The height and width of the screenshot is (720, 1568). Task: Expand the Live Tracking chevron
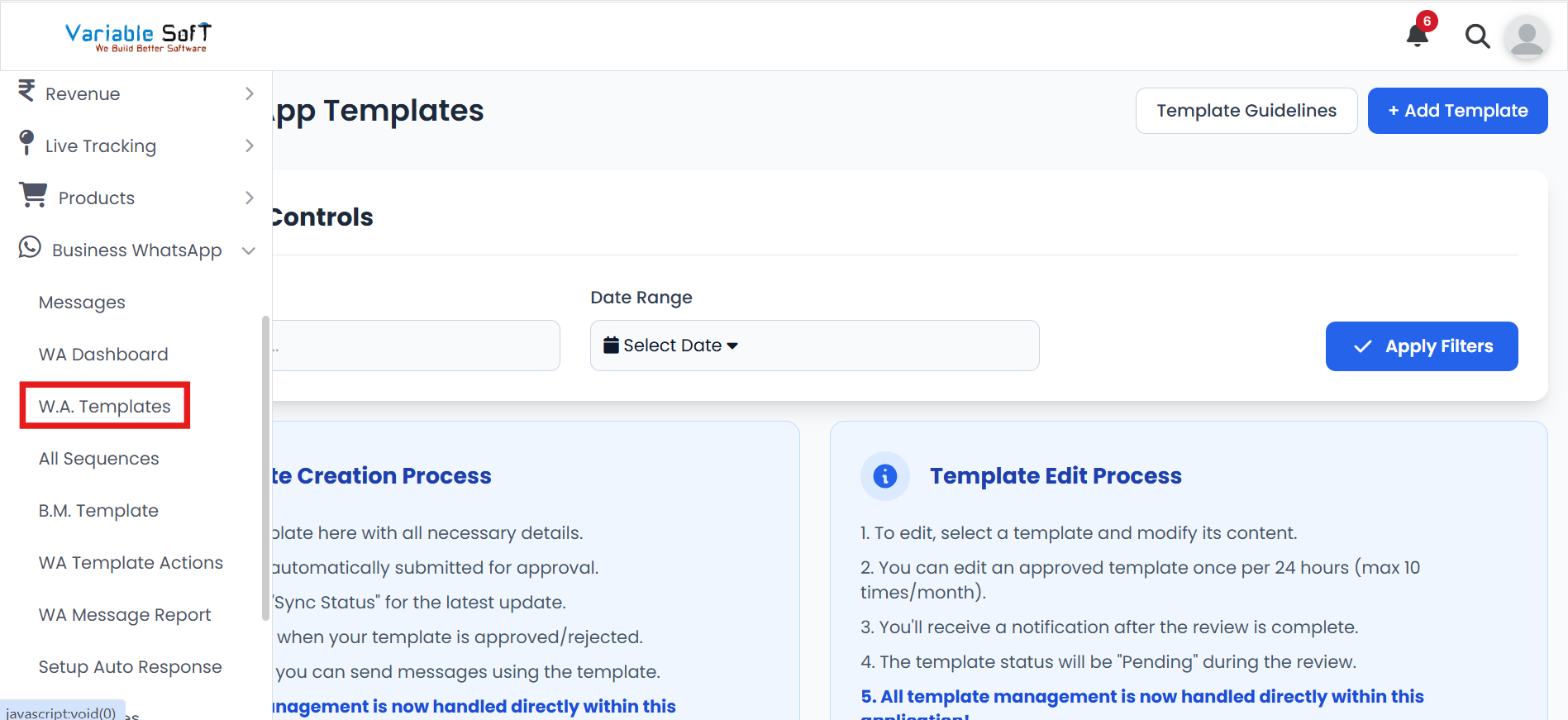250,145
